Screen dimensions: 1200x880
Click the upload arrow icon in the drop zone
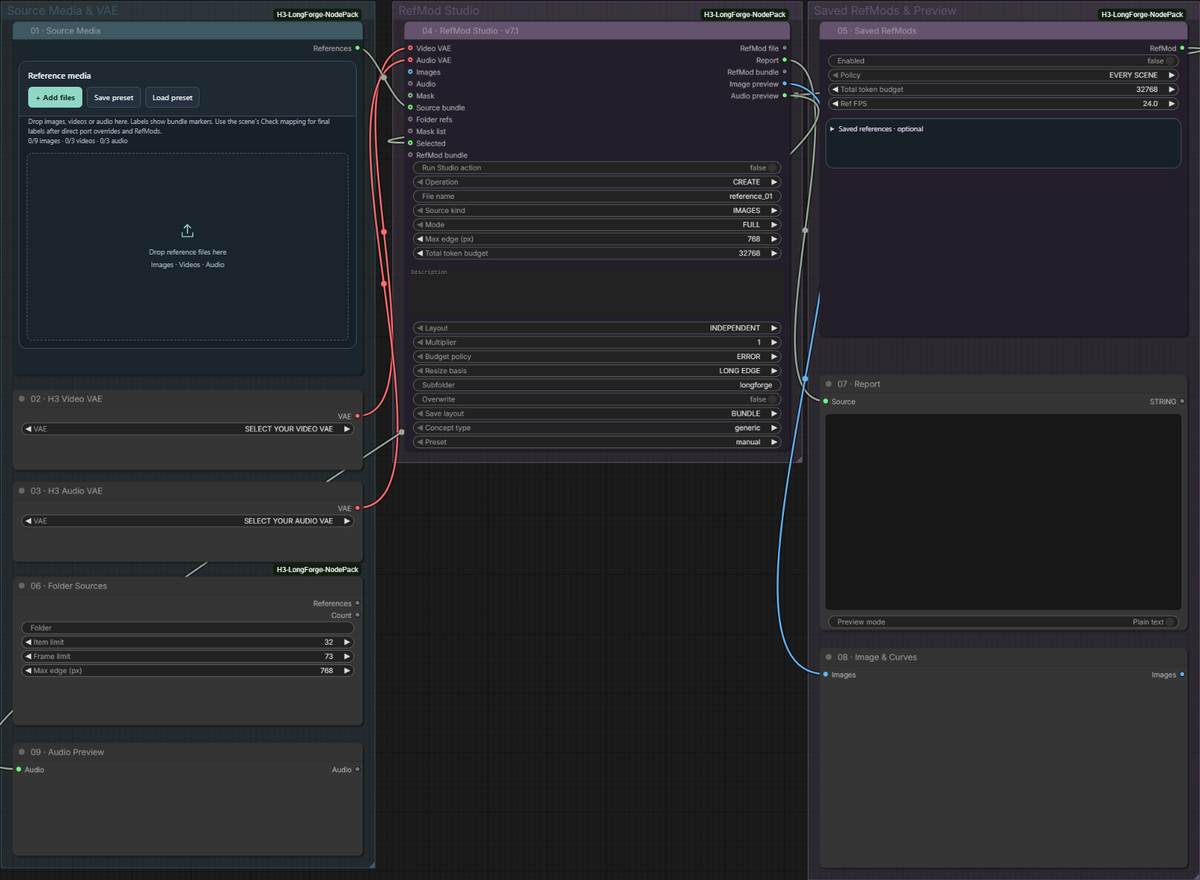pos(187,231)
